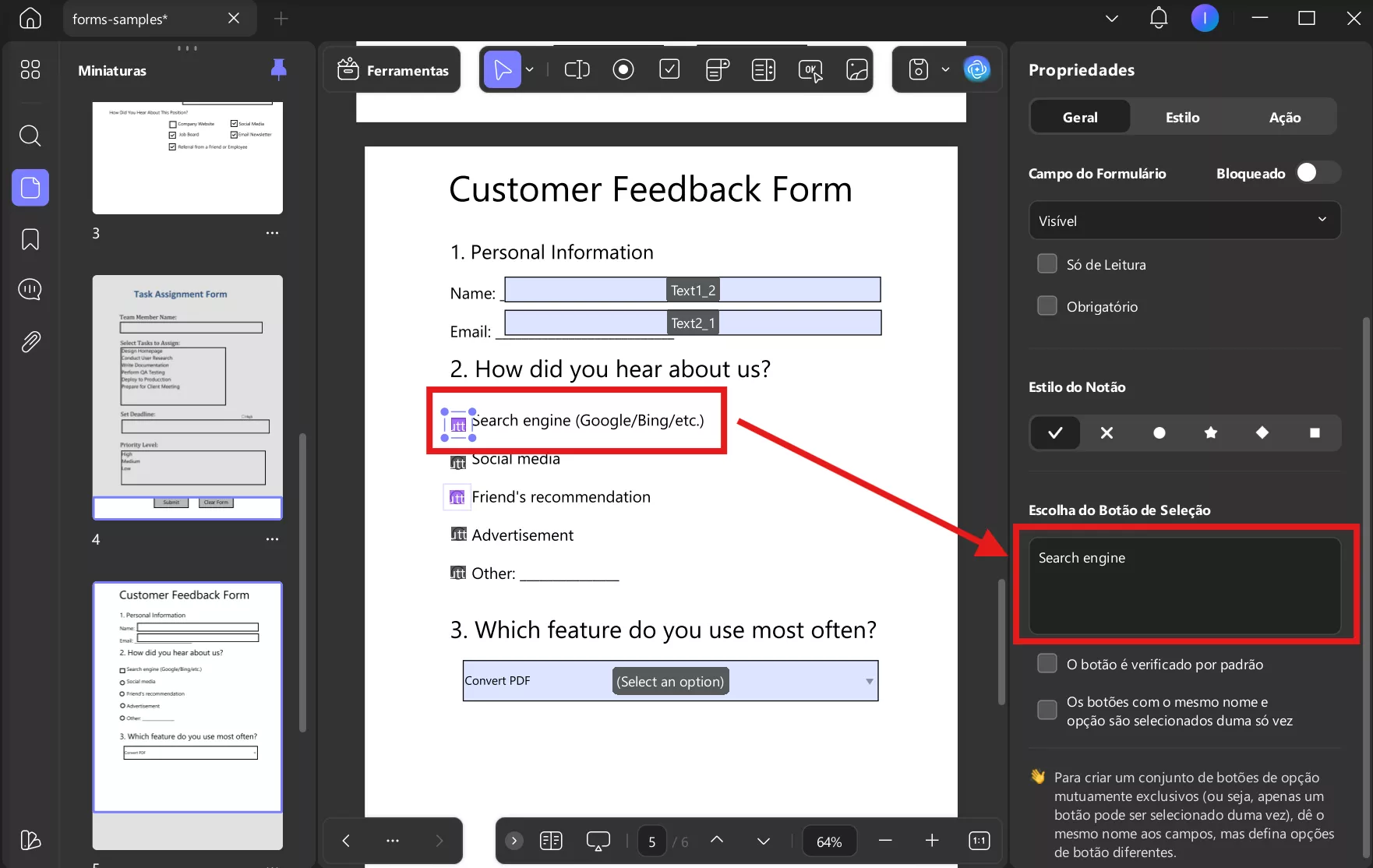
Task: Select the checkbox field tool
Action: tap(669, 70)
